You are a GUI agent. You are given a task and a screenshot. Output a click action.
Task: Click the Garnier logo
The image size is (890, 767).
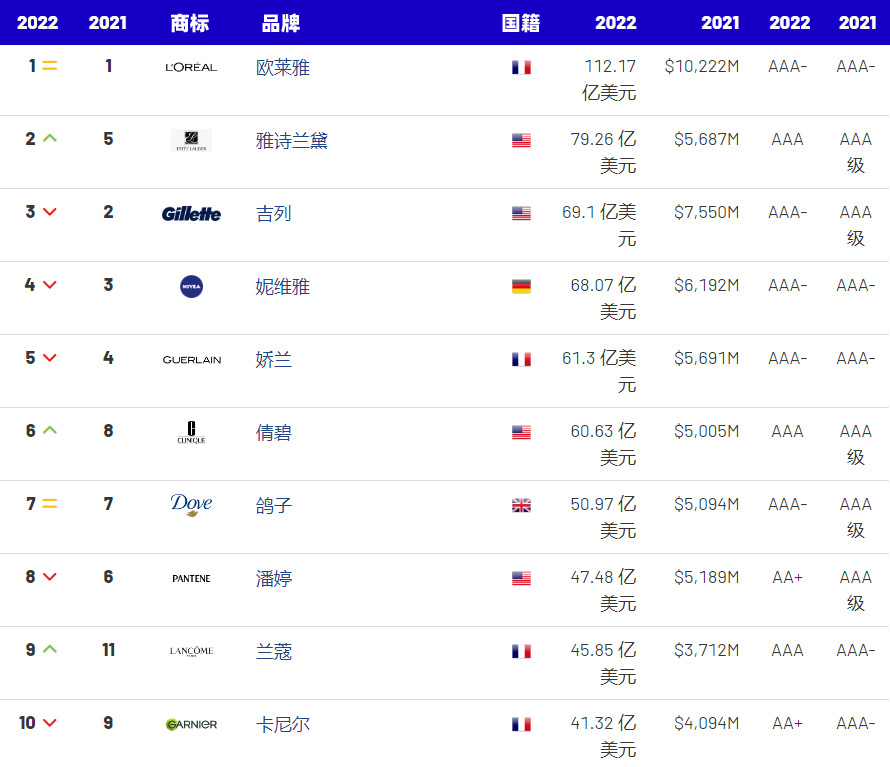click(x=191, y=724)
